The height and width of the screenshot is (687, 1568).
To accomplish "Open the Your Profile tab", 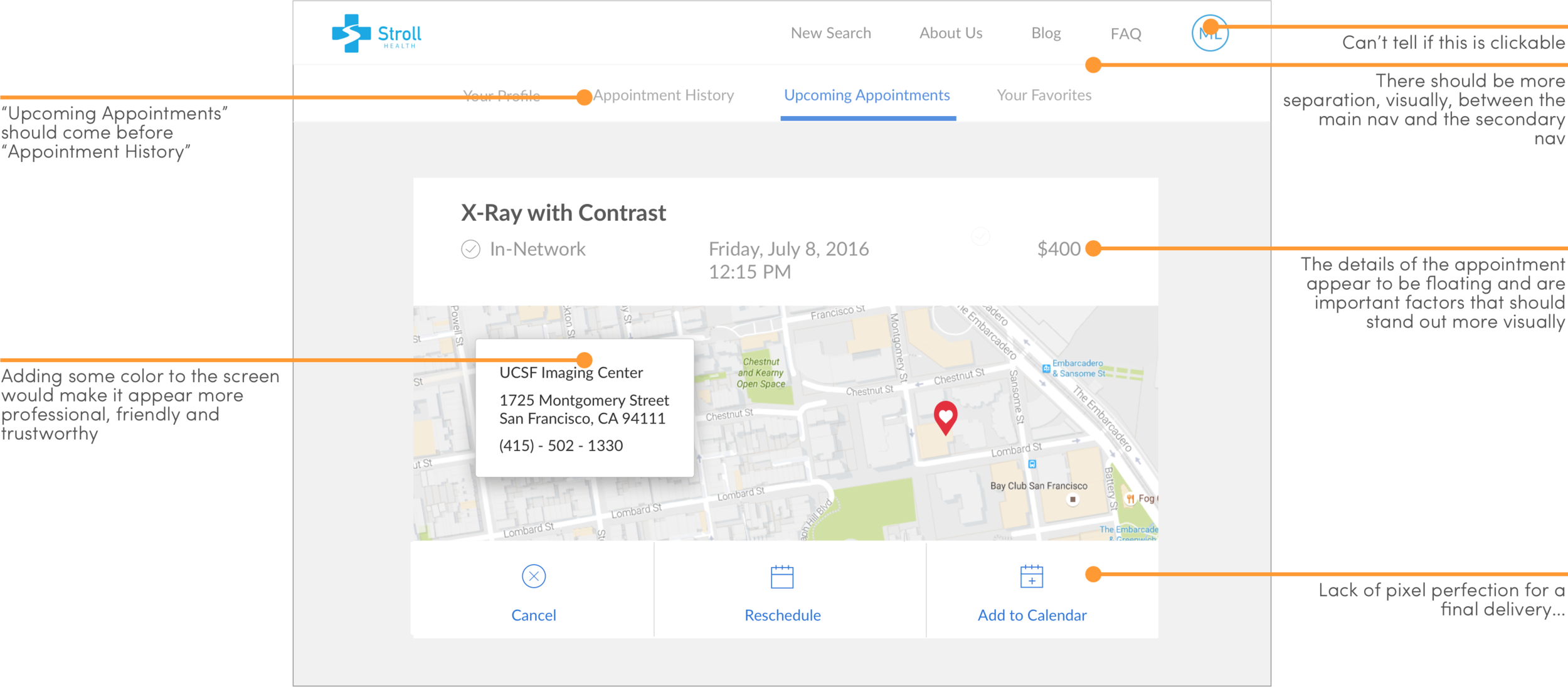I will (501, 95).
